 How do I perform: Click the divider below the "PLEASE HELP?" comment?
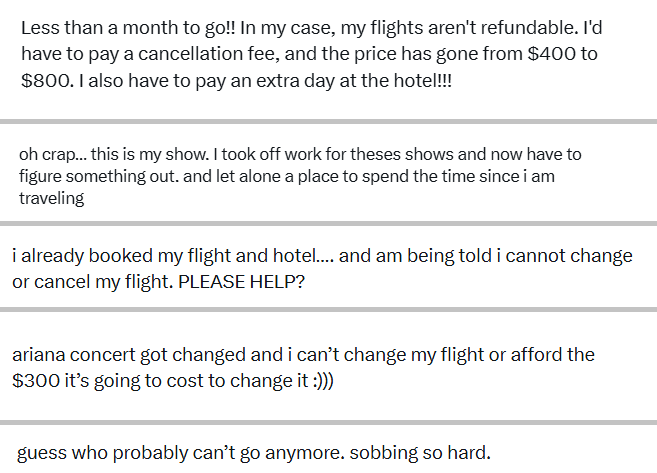point(328,310)
